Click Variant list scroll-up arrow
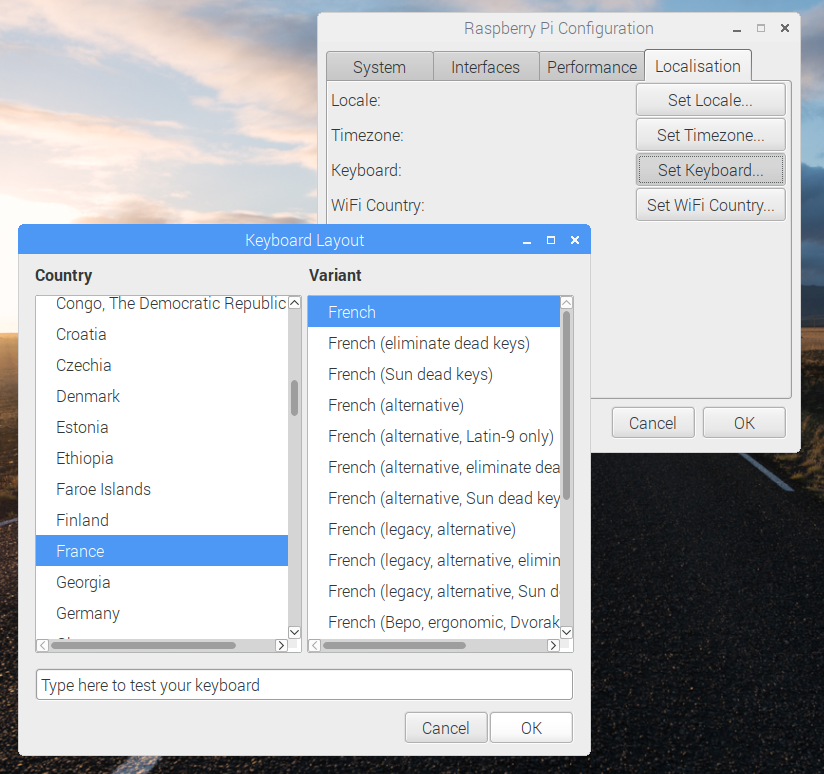Image resolution: width=824 pixels, height=774 pixels. tap(567, 303)
